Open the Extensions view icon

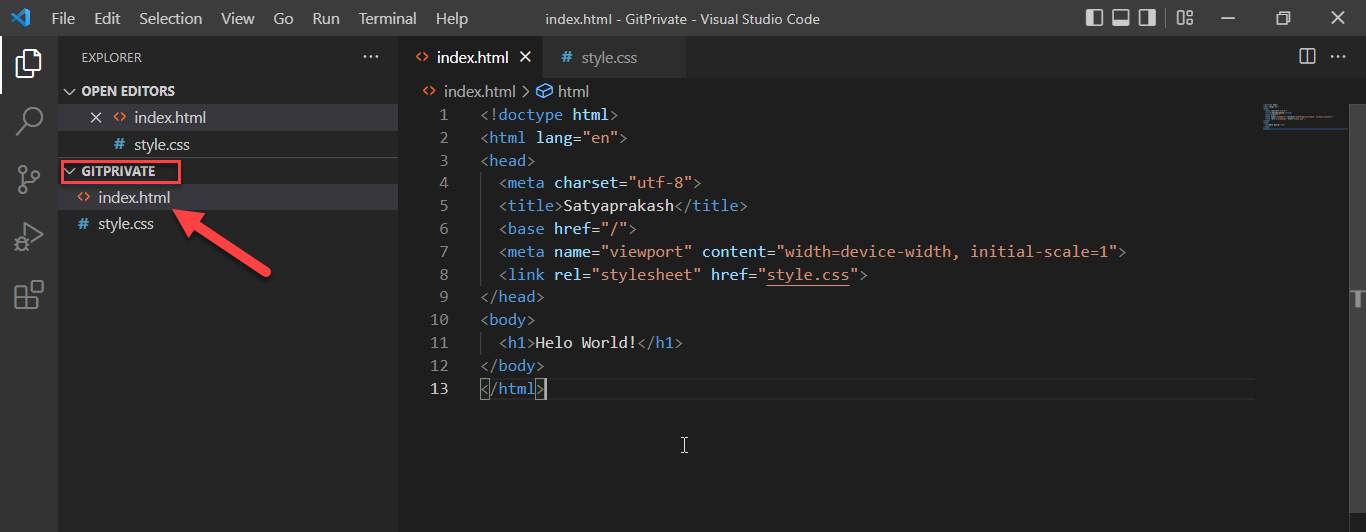pos(28,295)
